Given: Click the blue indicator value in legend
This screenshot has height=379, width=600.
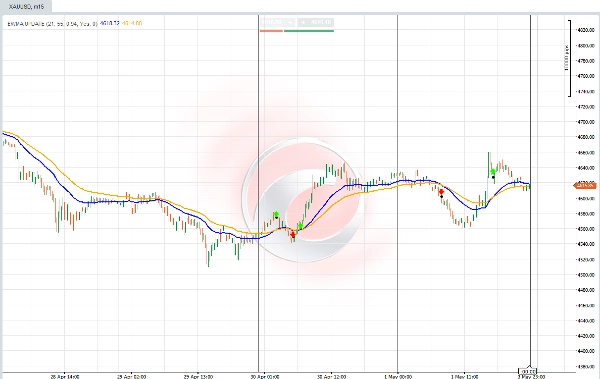Looking at the screenshot, I should (110, 23).
